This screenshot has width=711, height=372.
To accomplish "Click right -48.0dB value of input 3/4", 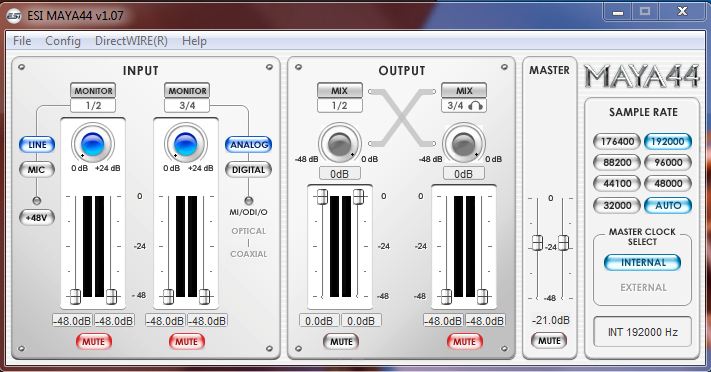I will click(x=207, y=321).
